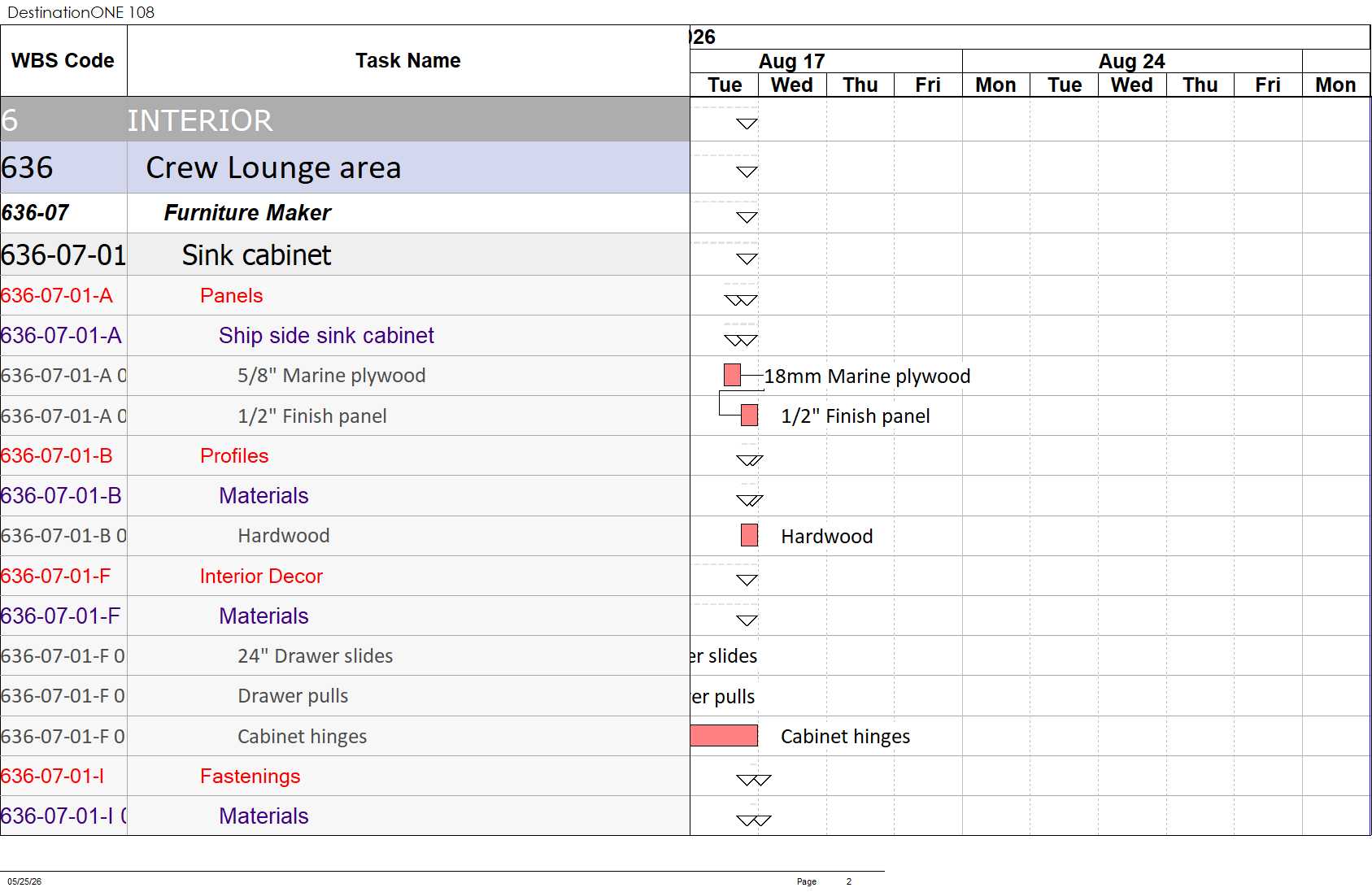Viewport: 1372px width, 892px height.
Task: Select the Panels task name
Action: tap(232, 295)
